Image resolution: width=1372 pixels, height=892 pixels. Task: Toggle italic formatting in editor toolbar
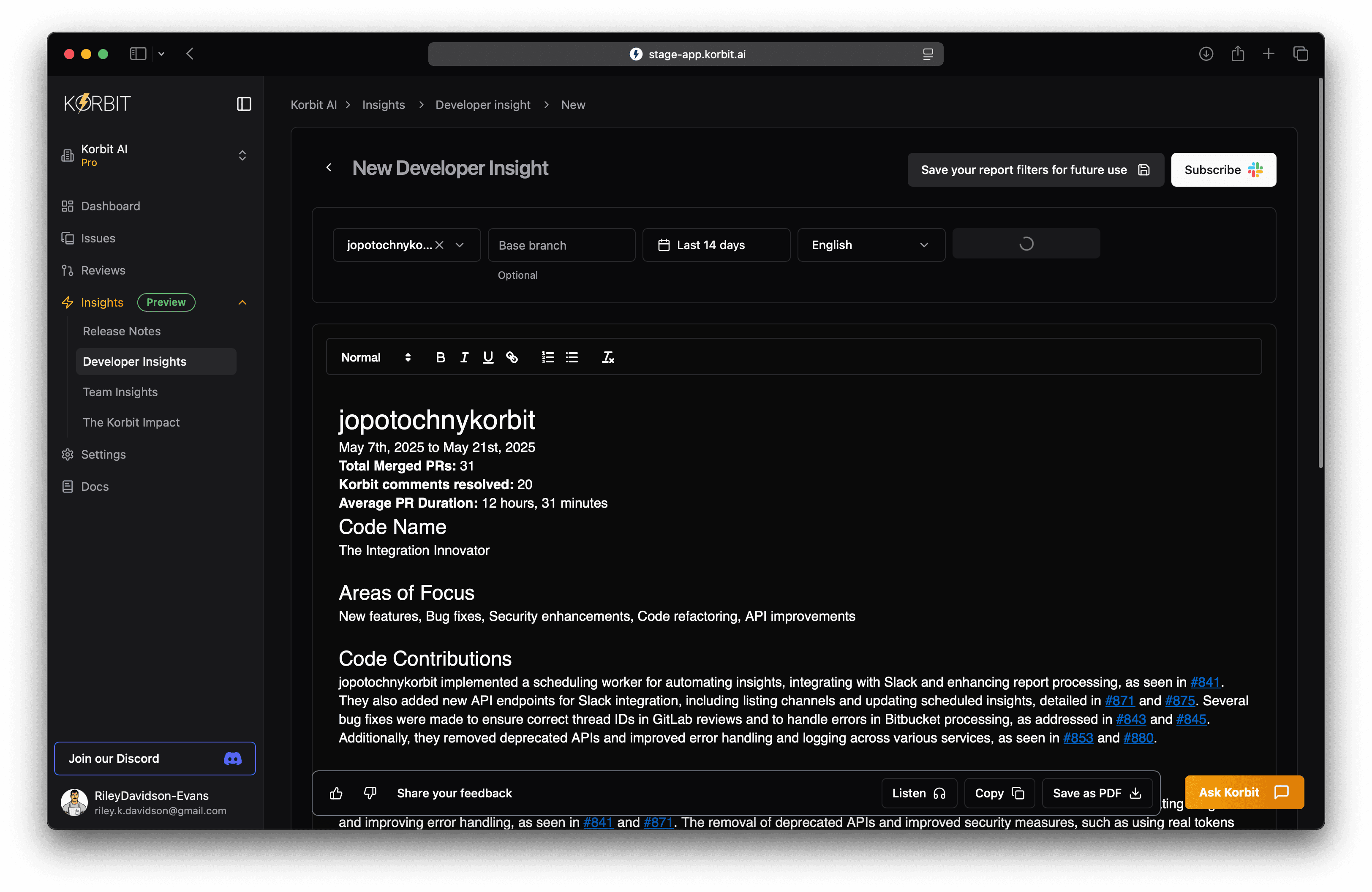(x=464, y=357)
